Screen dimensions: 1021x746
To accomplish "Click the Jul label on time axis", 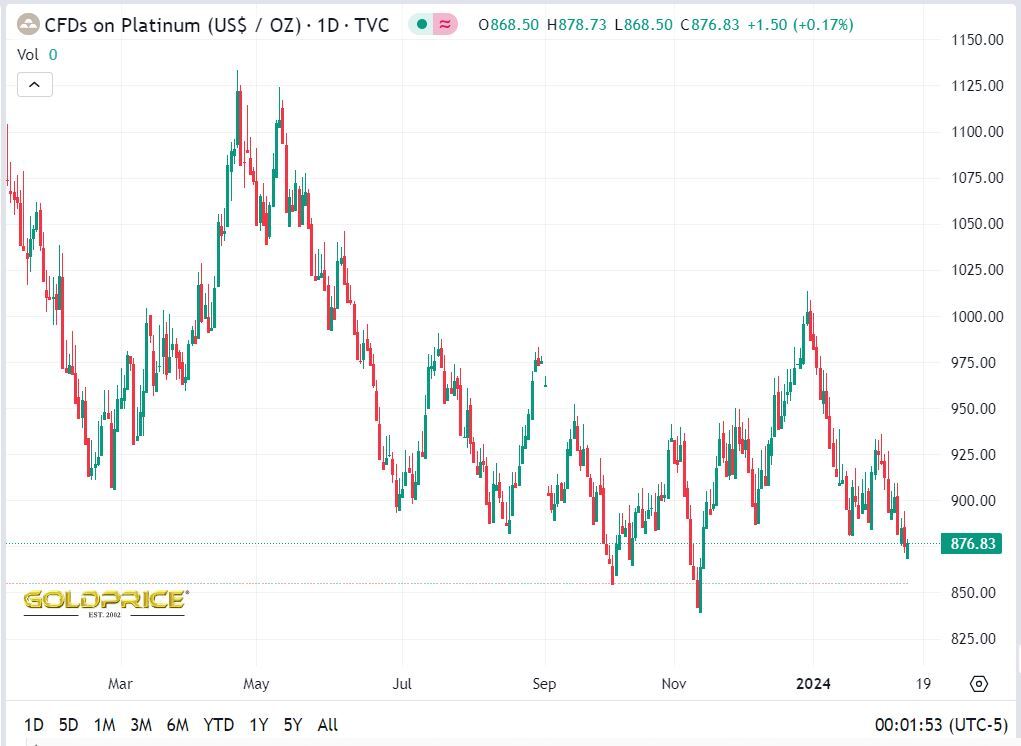I will coord(402,684).
